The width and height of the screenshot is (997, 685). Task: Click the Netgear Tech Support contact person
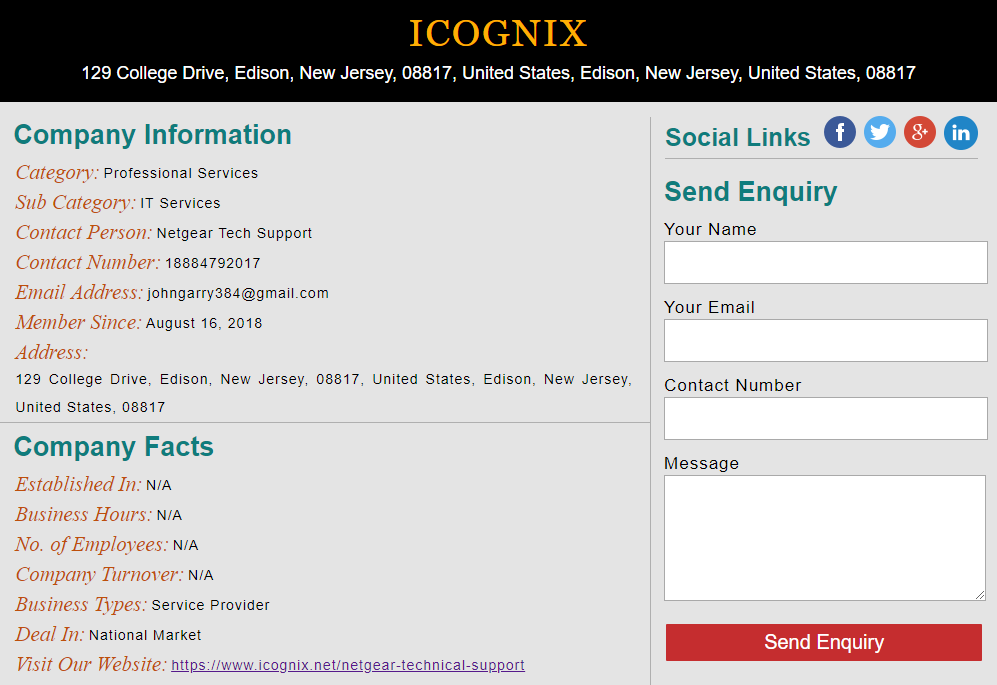point(234,233)
